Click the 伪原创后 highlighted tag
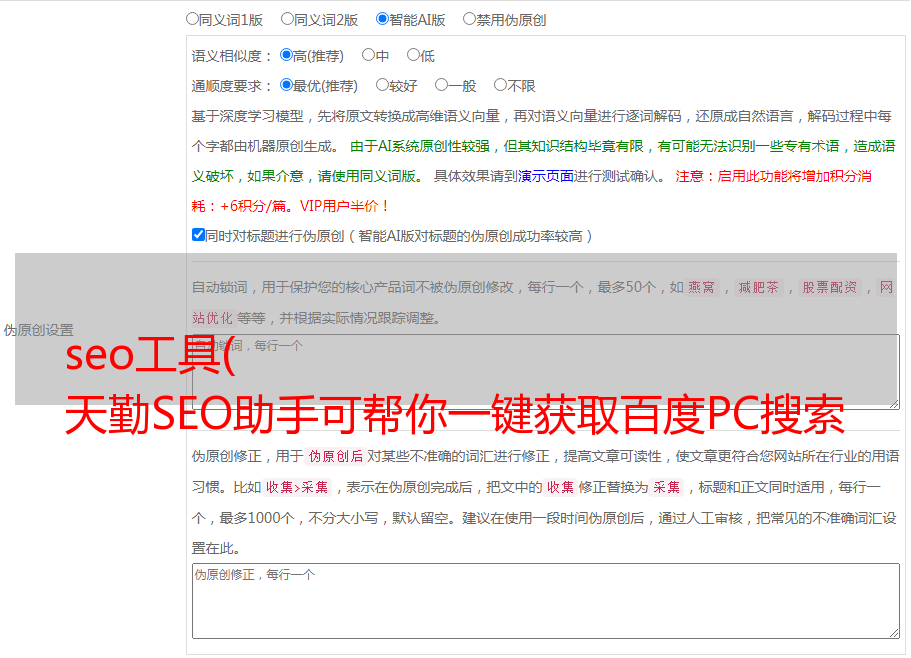Viewport: 911px width, 658px height. pyautogui.click(x=336, y=456)
